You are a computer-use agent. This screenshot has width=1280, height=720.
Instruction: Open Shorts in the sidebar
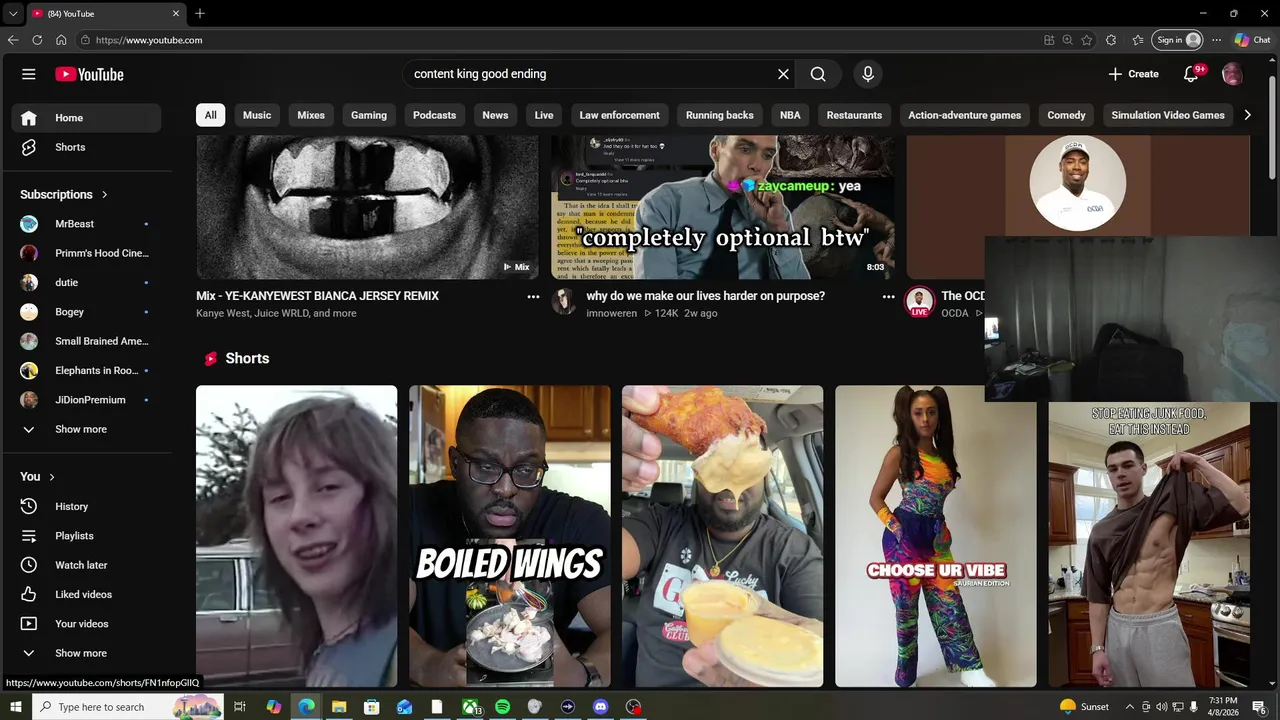[x=86, y=147]
